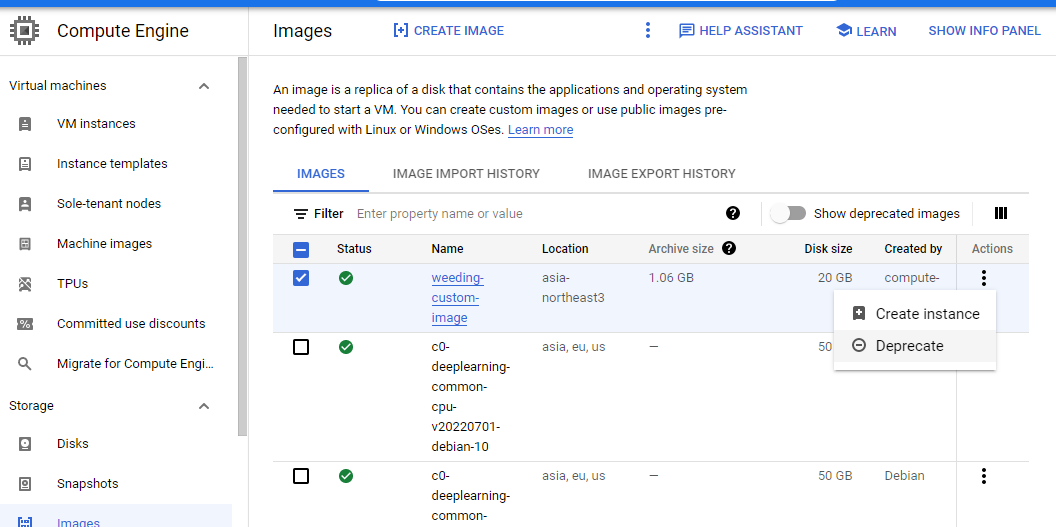Sort by the Name column header

[447, 249]
